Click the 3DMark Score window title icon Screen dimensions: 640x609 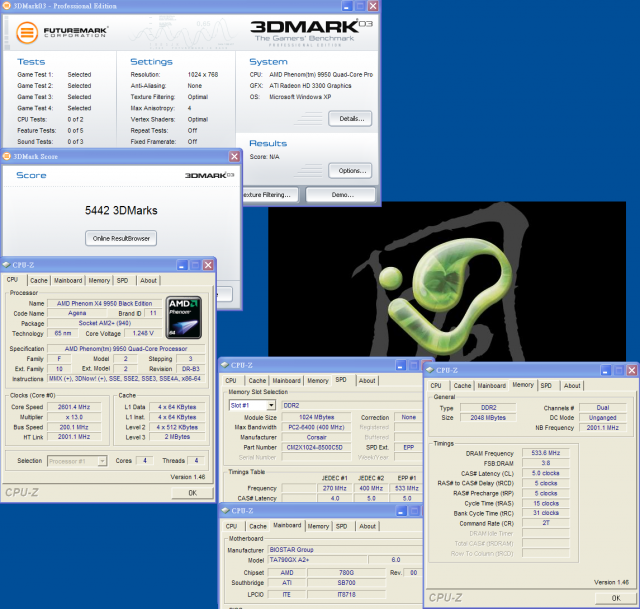pyautogui.click(x=7, y=156)
